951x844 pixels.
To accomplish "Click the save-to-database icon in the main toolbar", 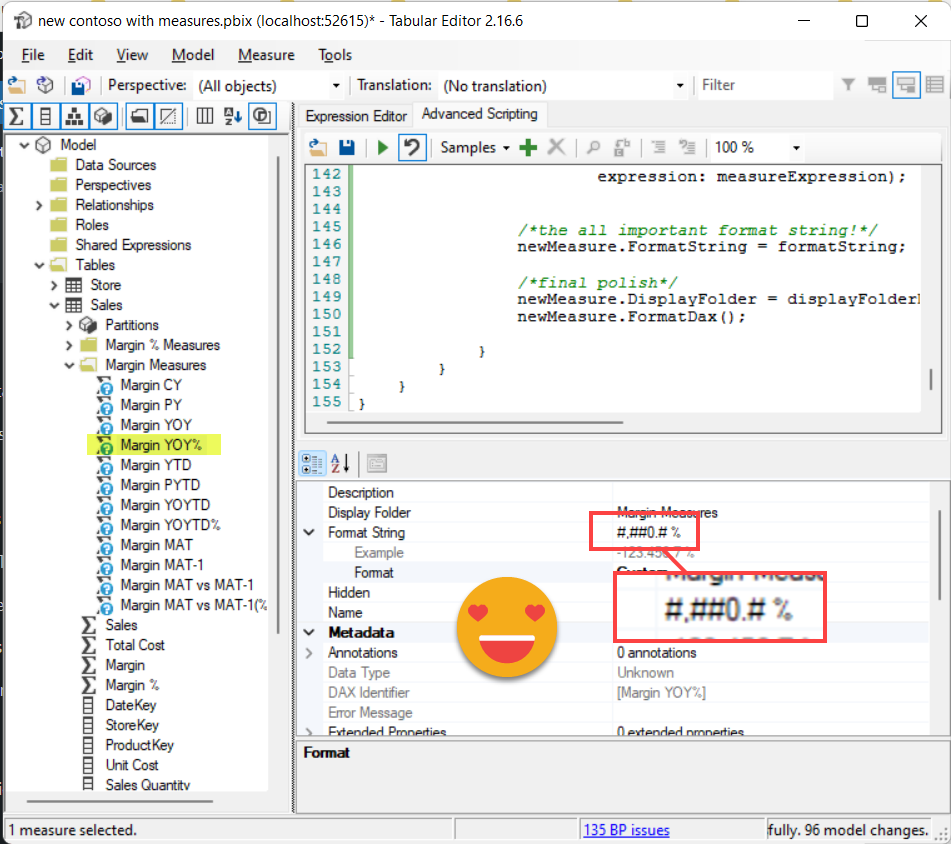I will coord(81,86).
